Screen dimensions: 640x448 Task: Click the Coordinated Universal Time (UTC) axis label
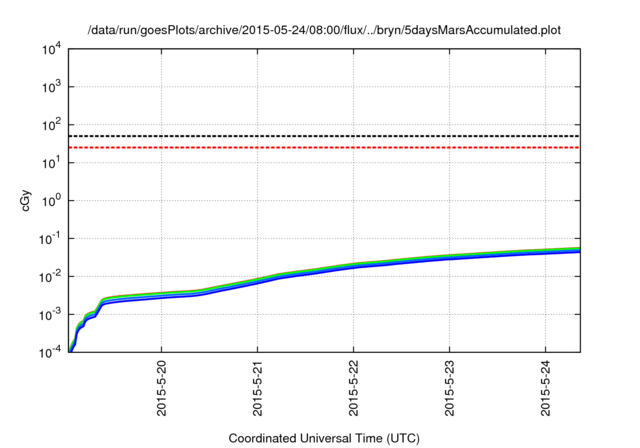tap(324, 438)
